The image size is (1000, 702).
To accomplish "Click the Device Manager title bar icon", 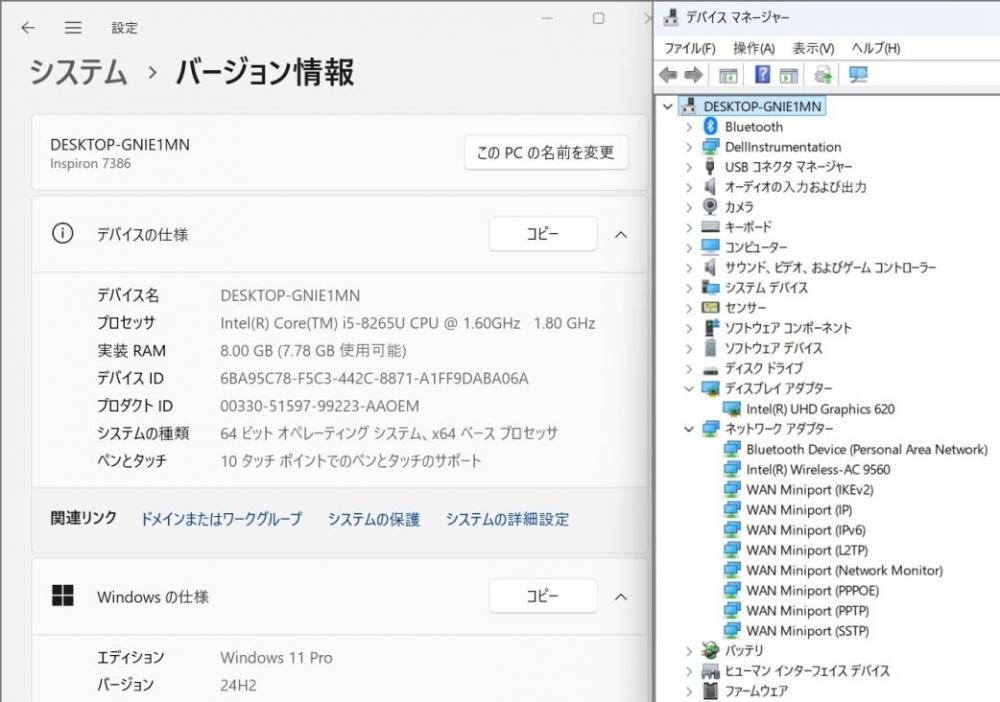I will [670, 17].
